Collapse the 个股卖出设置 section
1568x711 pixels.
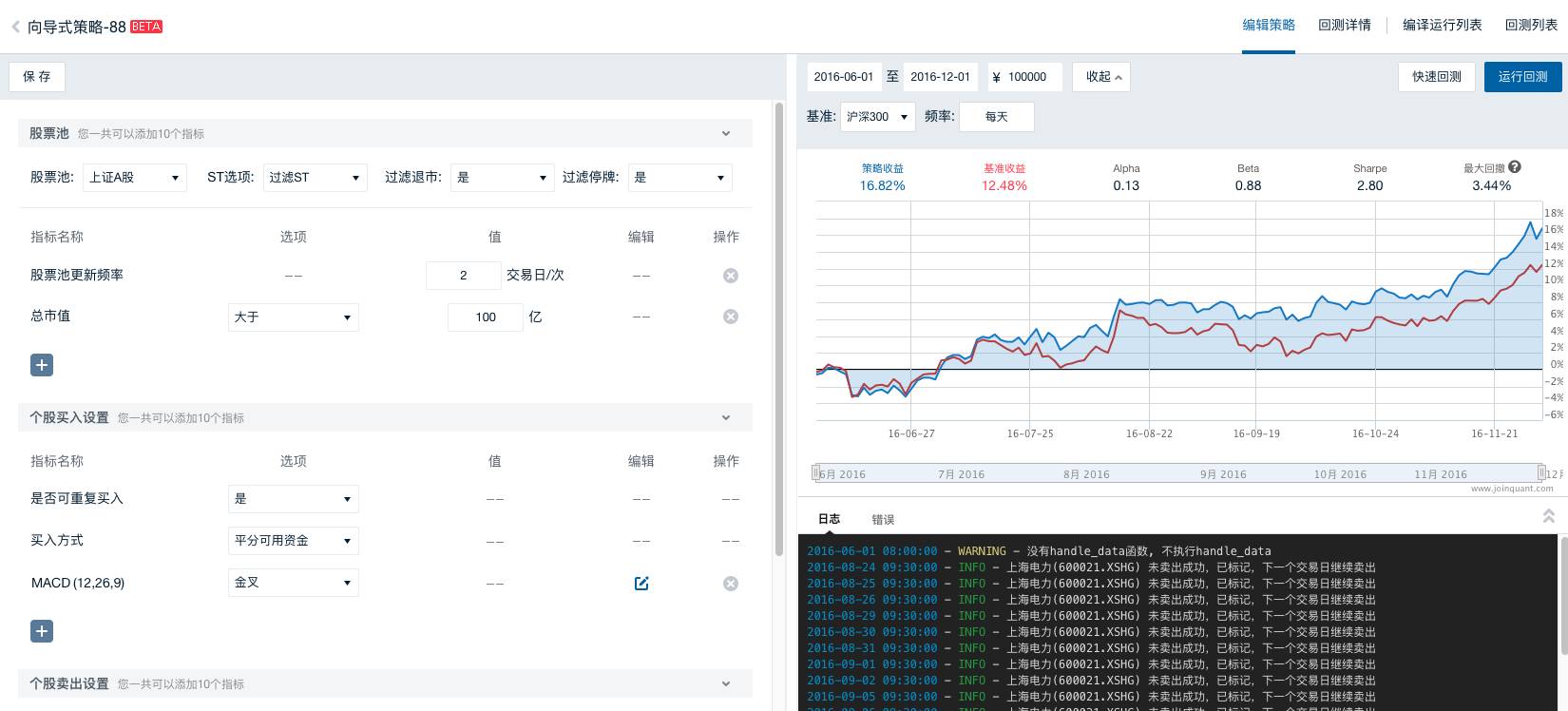coord(726,683)
